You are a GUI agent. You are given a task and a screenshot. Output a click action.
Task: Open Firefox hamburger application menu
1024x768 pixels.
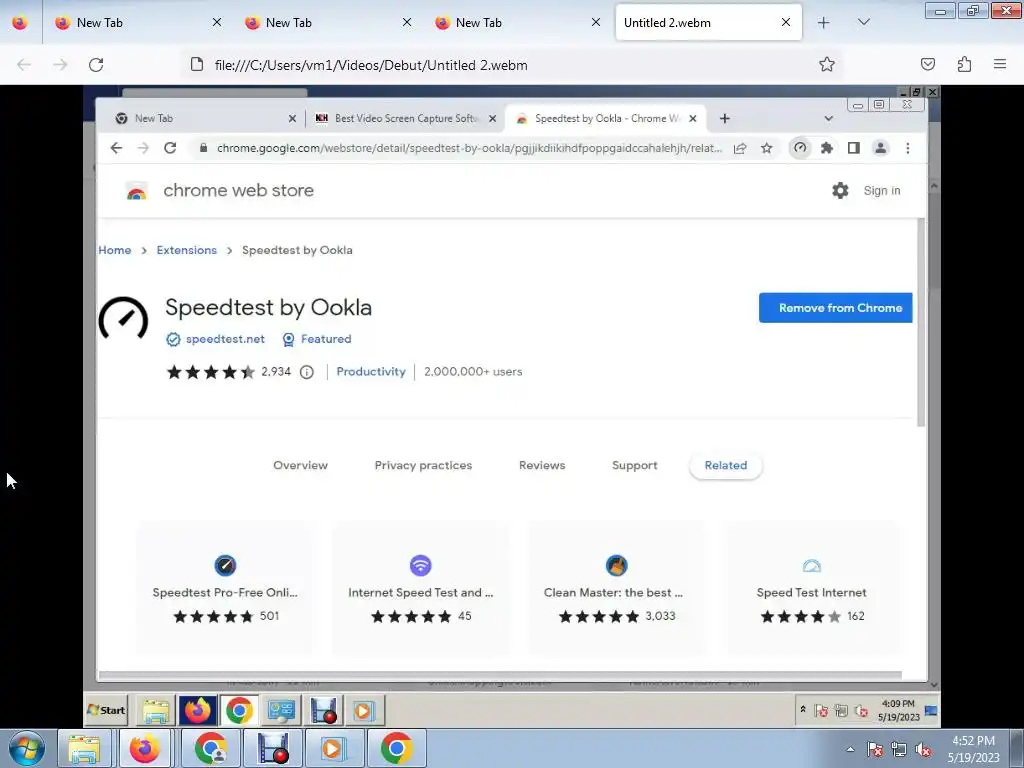(x=1000, y=64)
